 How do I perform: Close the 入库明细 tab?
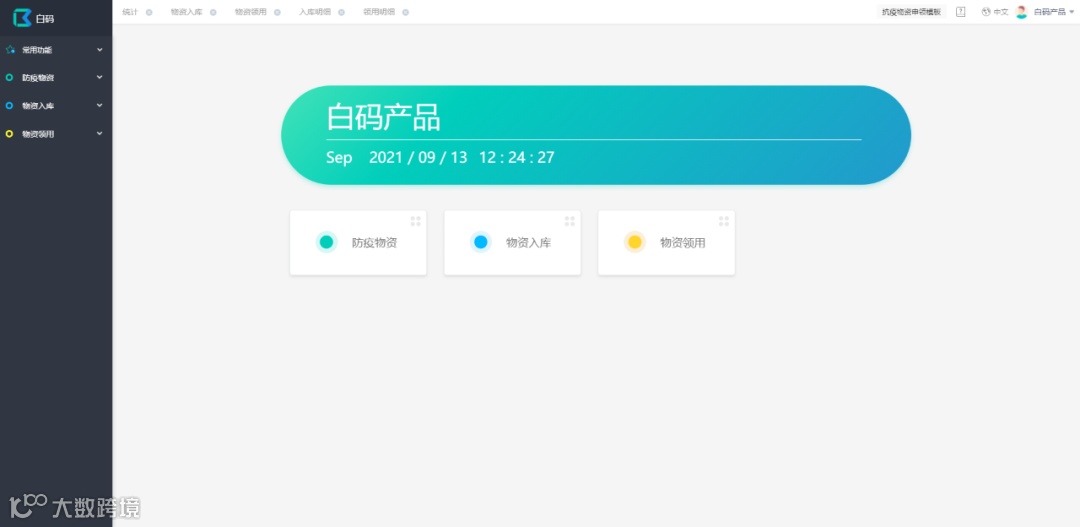coord(341,12)
